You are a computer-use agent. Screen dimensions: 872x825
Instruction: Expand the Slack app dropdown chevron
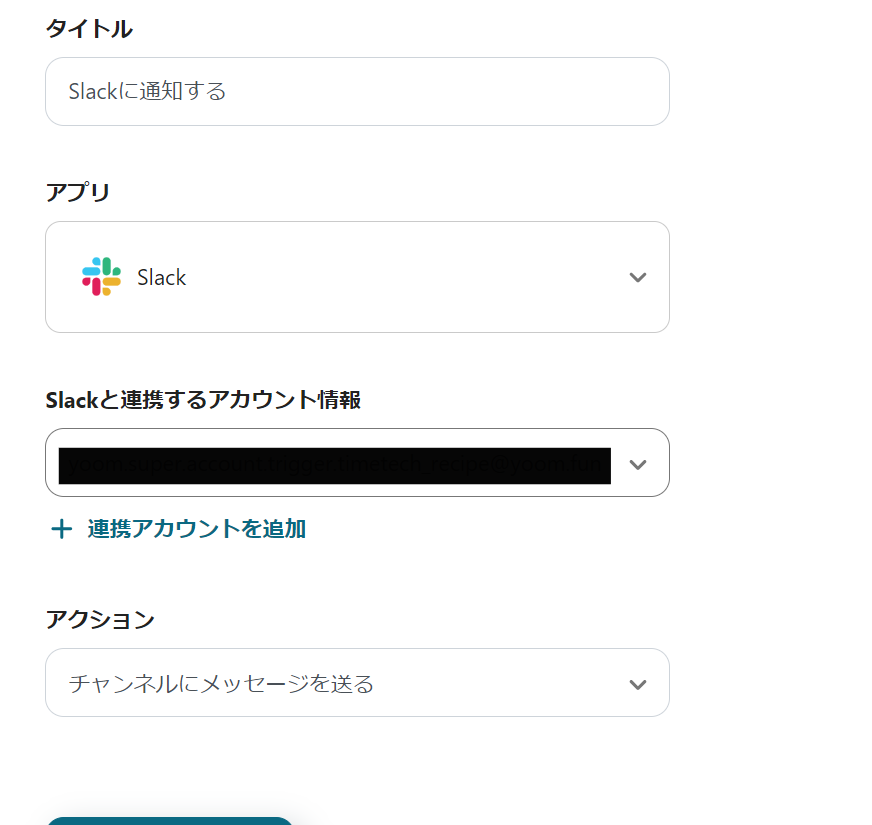pyautogui.click(x=637, y=277)
